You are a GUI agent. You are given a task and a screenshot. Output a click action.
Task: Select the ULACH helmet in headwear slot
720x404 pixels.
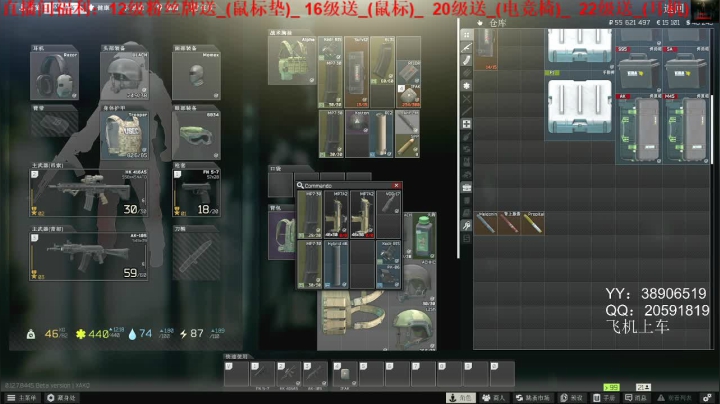click(x=125, y=75)
